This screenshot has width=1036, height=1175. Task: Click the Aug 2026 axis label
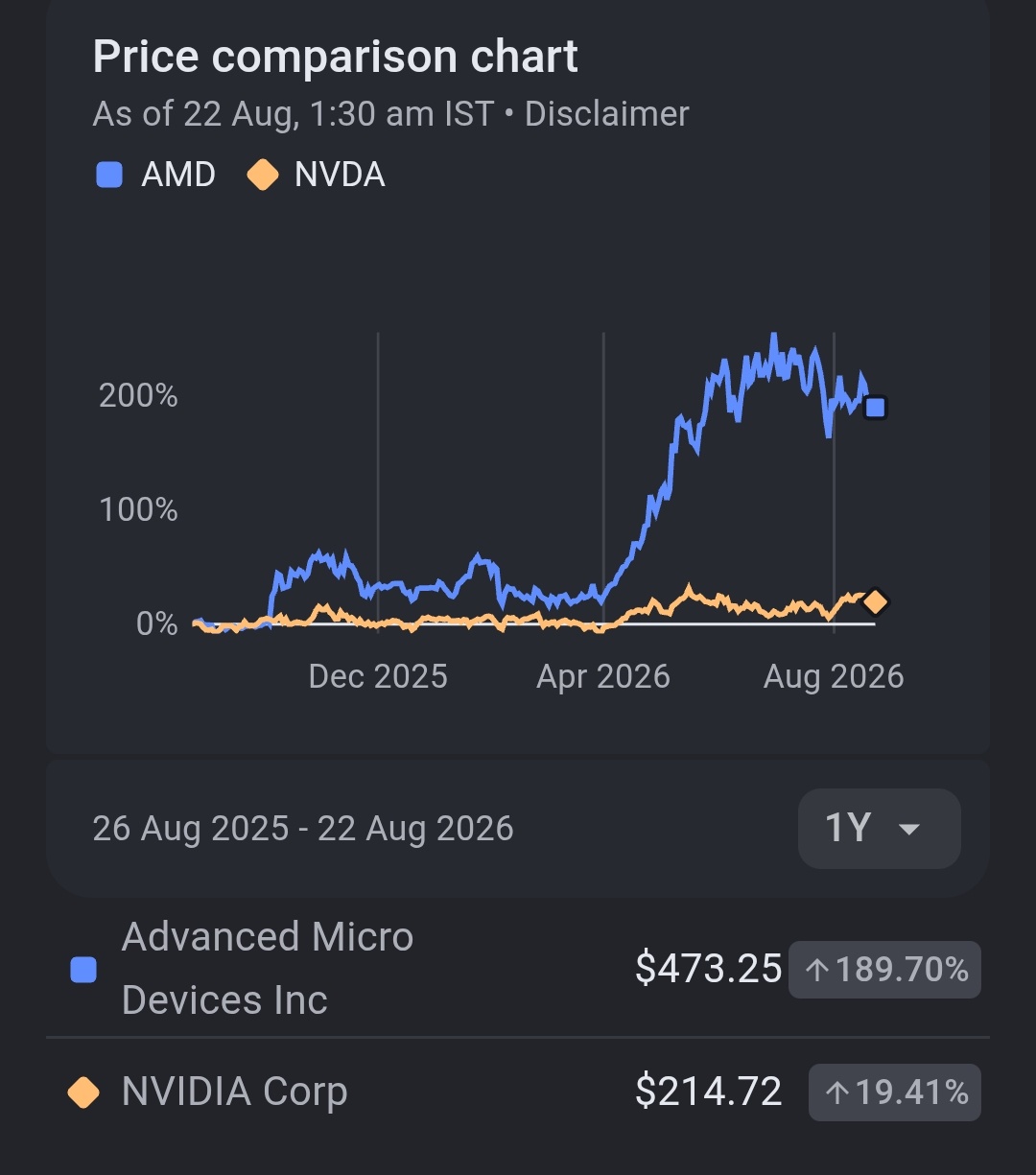point(834,677)
